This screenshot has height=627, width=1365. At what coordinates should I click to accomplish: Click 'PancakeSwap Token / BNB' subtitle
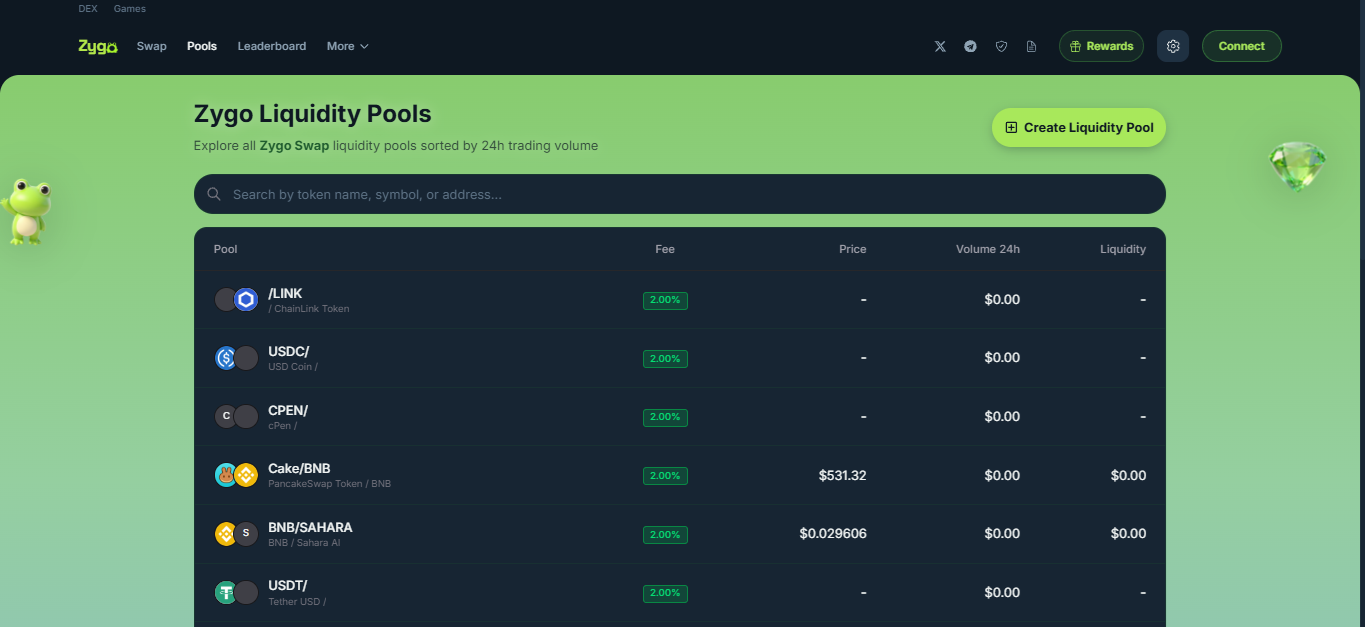[x=329, y=484]
